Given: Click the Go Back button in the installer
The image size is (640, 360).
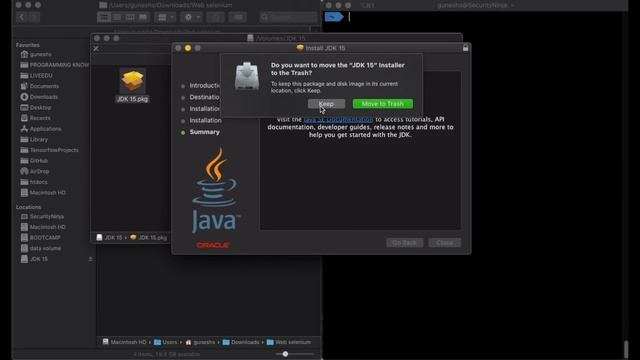Looking at the screenshot, I should (x=404, y=243).
